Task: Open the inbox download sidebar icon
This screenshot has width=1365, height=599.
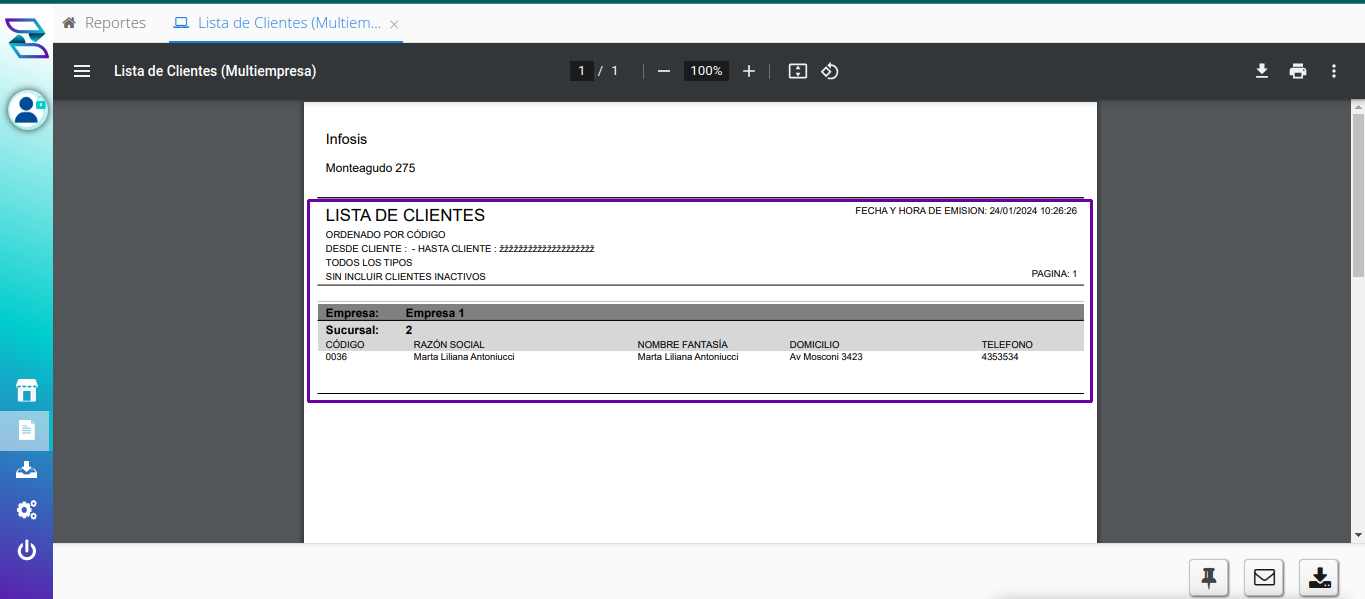Action: click(27, 470)
